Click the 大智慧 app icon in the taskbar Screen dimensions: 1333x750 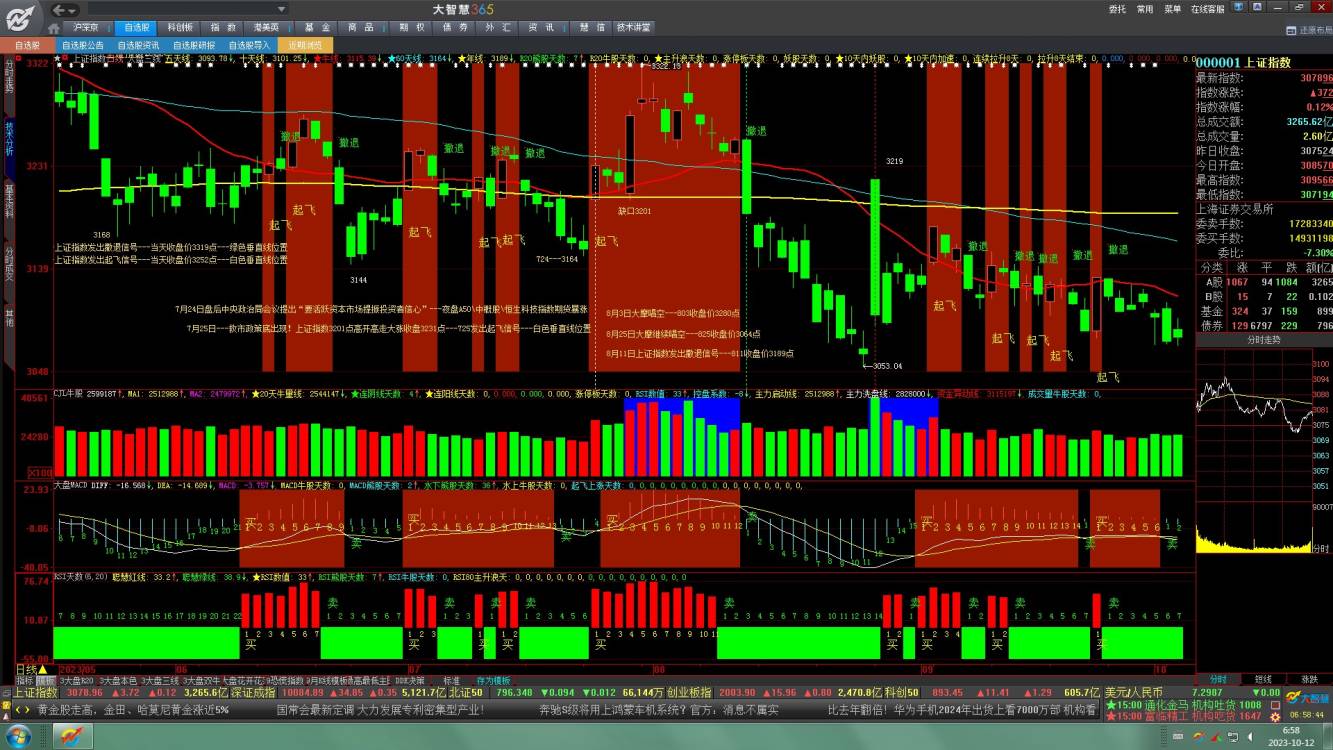click(70, 736)
